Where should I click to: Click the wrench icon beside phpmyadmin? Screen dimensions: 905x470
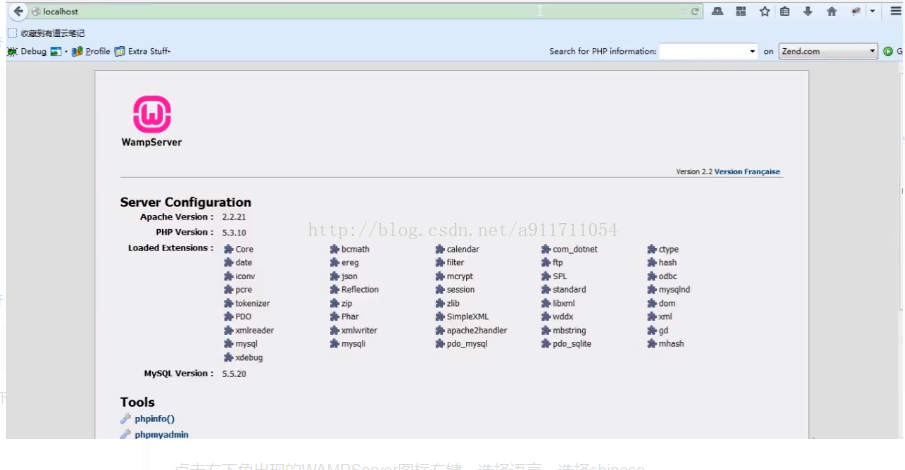(125, 434)
